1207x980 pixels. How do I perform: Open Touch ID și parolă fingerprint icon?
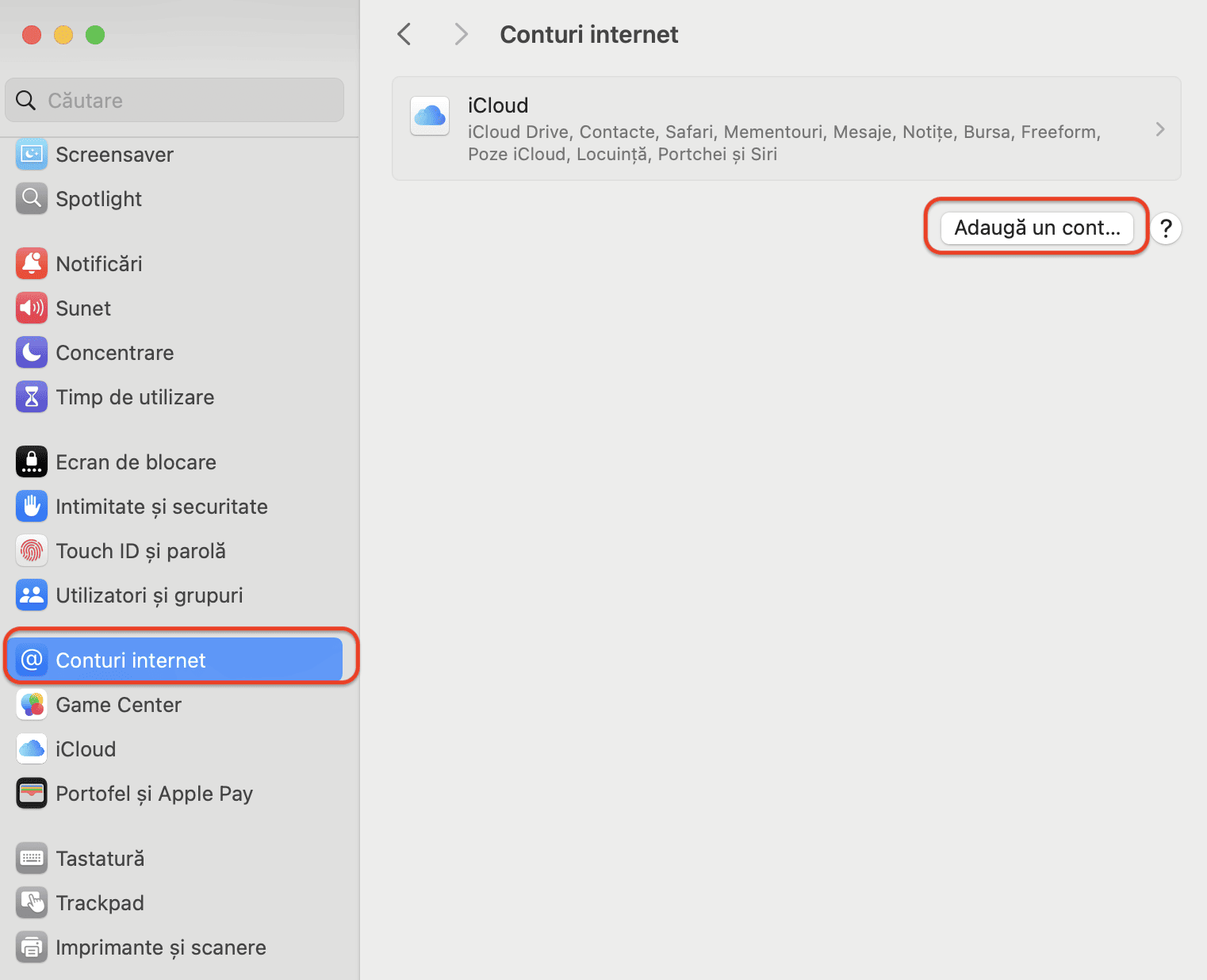[32, 551]
